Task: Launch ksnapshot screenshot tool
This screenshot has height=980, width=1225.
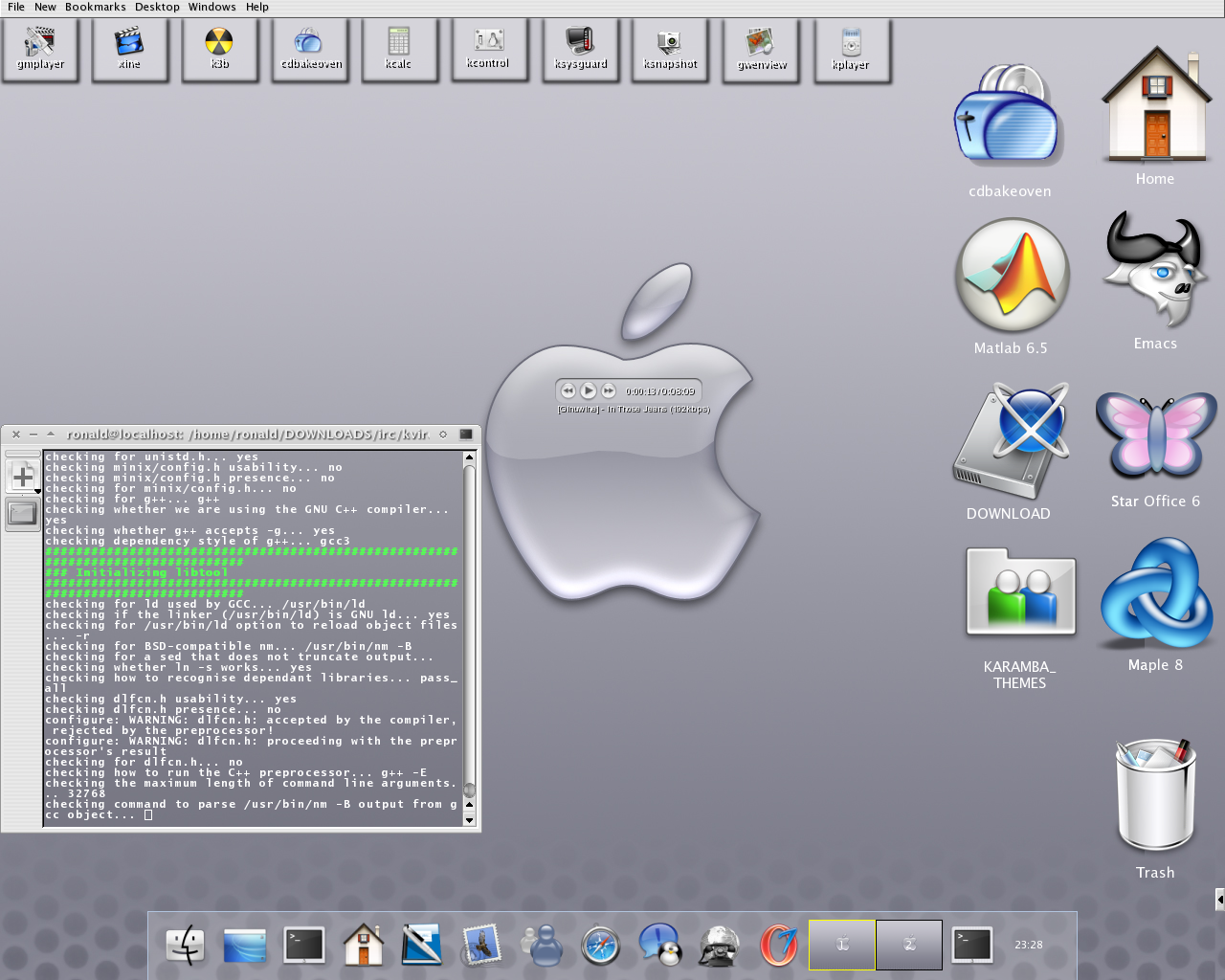Action: pyautogui.click(x=671, y=50)
